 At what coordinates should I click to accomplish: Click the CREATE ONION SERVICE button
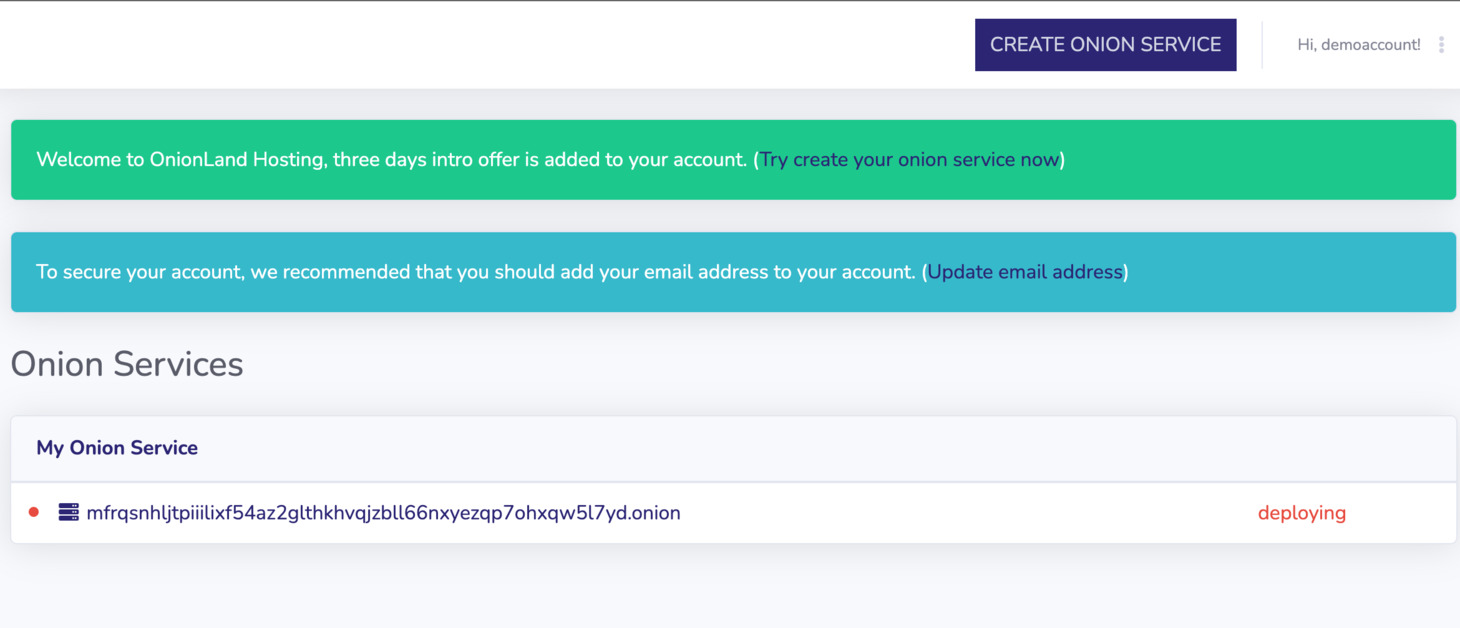[x=1105, y=45]
